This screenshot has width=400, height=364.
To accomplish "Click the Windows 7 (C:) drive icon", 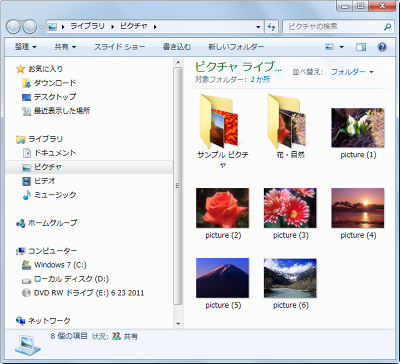I will [x=27, y=265].
